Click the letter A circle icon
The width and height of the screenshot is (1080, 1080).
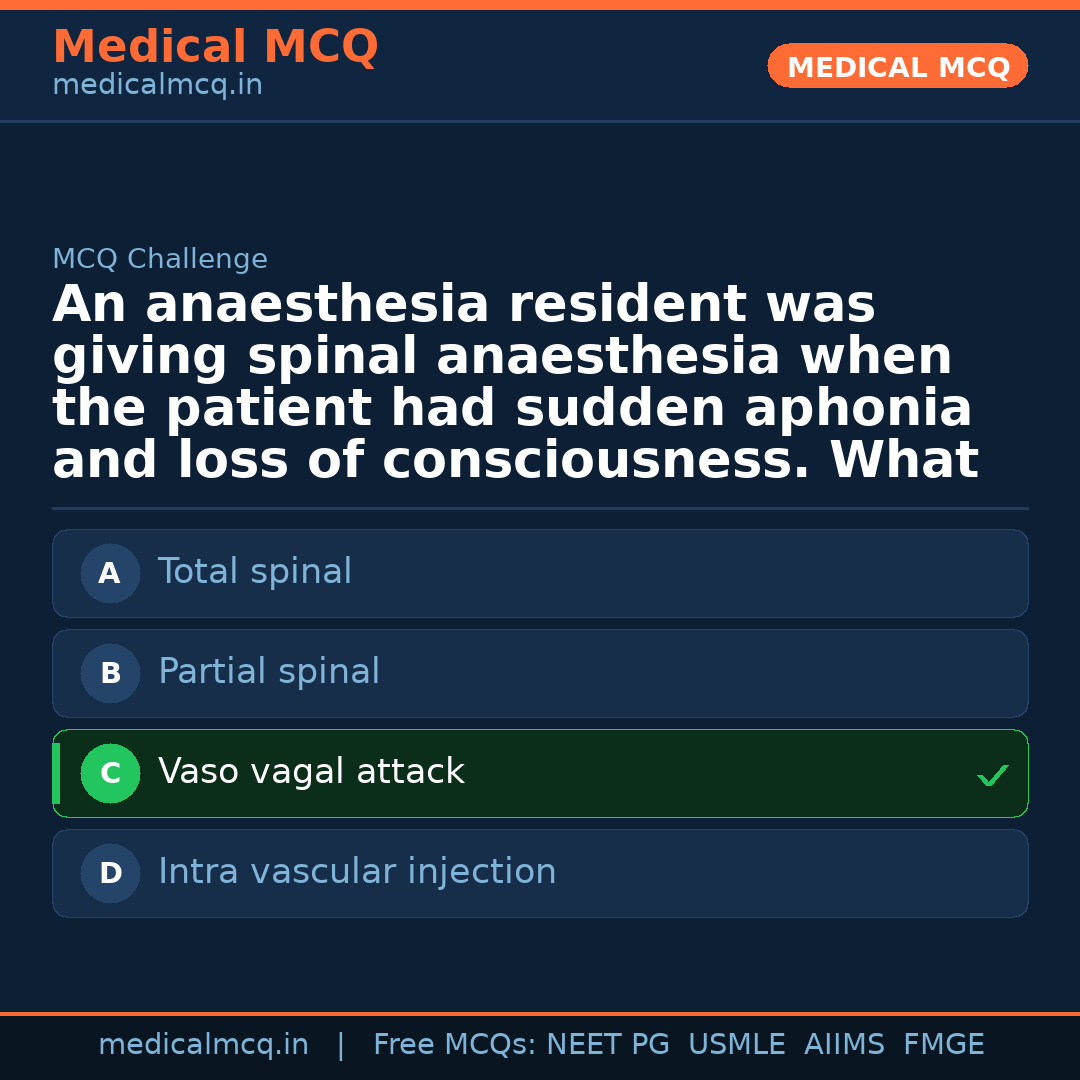pyautogui.click(x=110, y=574)
